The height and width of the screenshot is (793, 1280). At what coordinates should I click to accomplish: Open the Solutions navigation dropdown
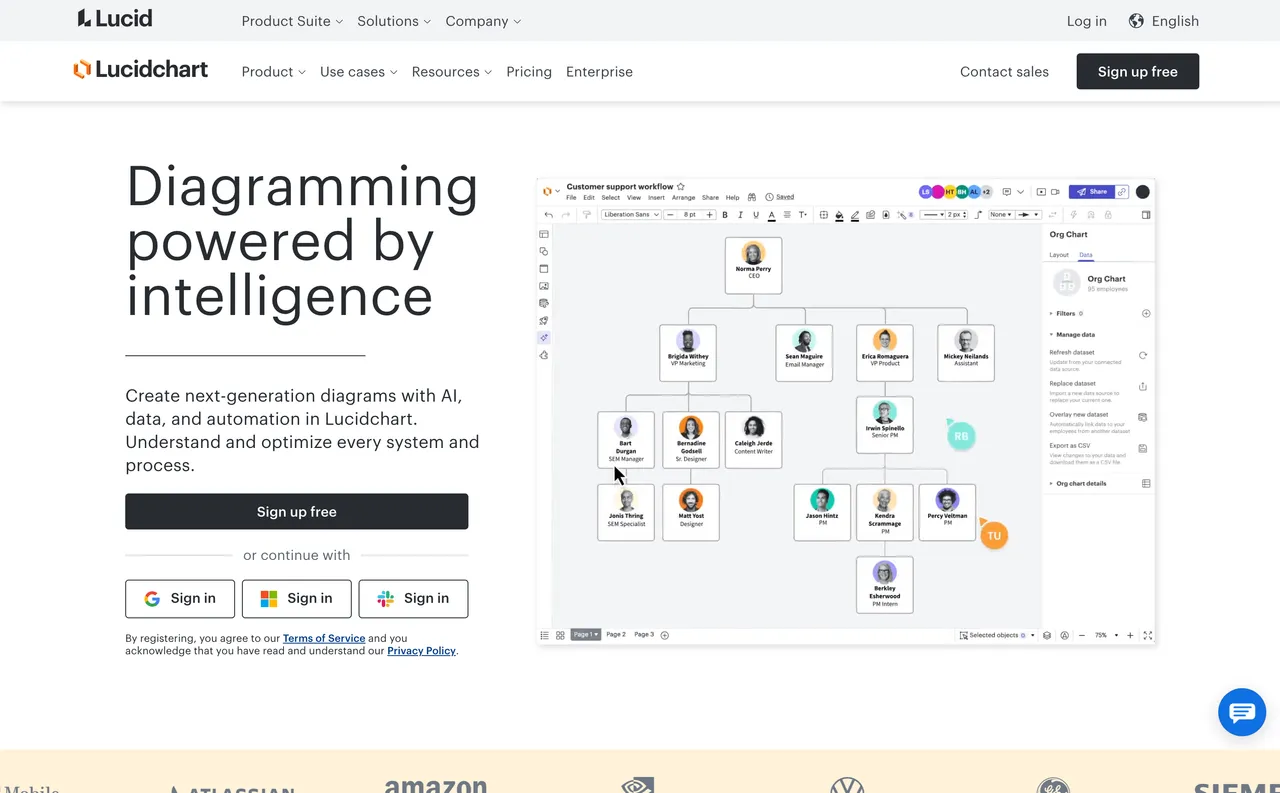coord(387,20)
